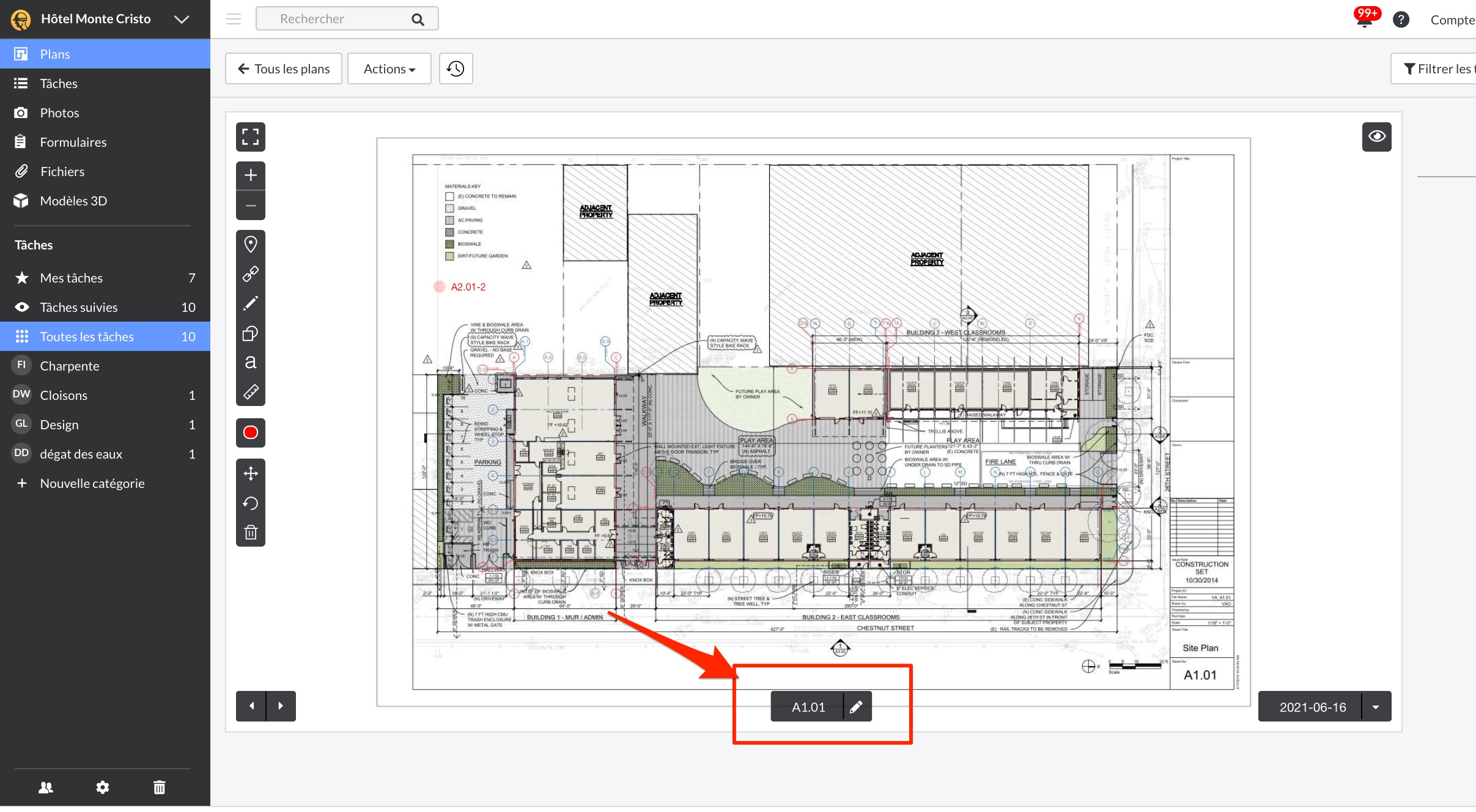This screenshot has width=1476, height=812.
Task: Select the text annotation tool
Action: [x=250, y=362]
